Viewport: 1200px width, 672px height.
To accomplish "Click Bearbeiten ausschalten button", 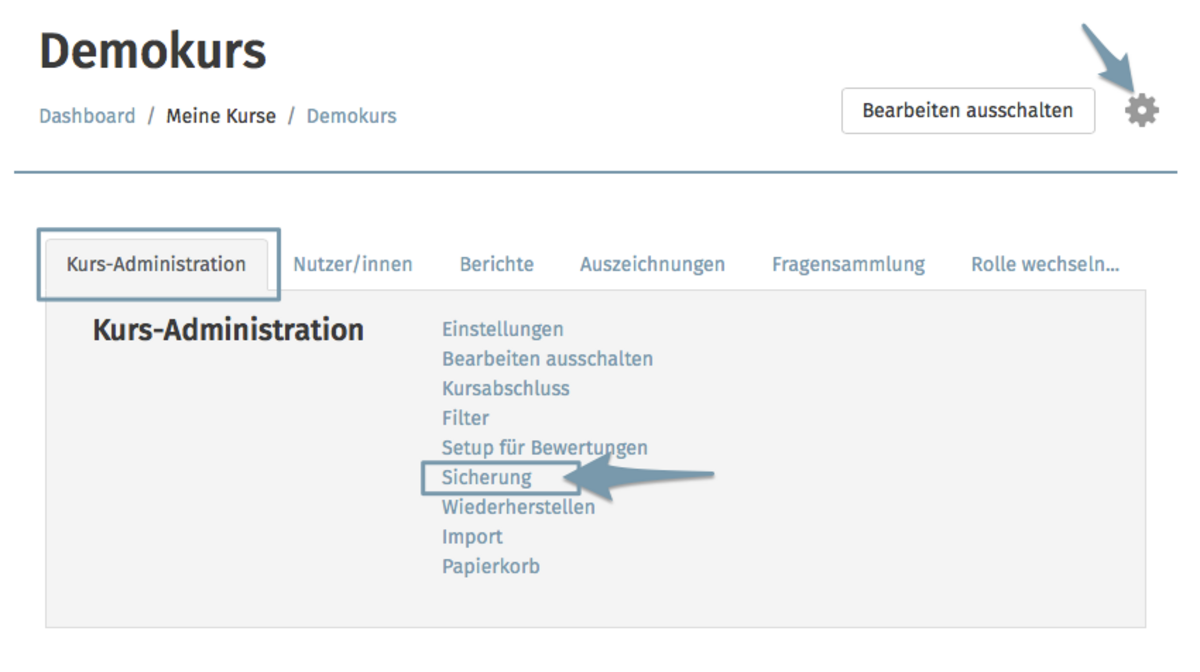I will tap(968, 110).
